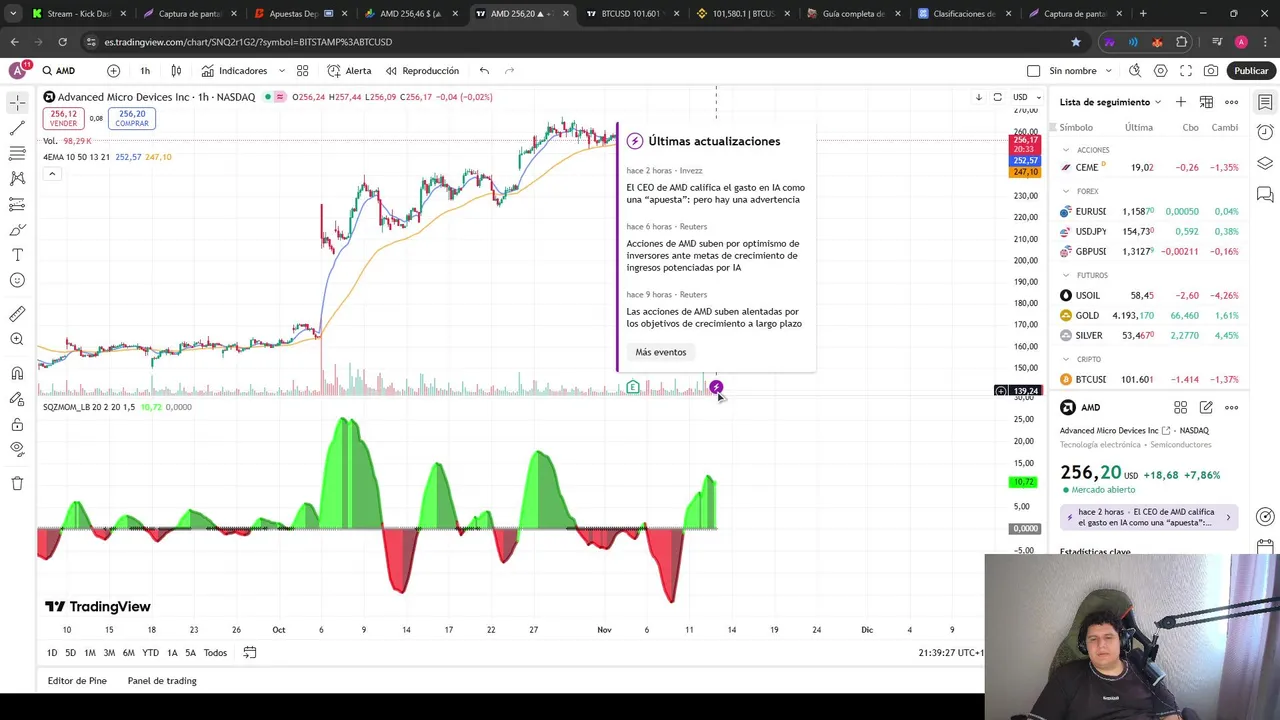The height and width of the screenshot is (720, 1280).
Task: Open the candlestick chart type menu
Action: [176, 71]
